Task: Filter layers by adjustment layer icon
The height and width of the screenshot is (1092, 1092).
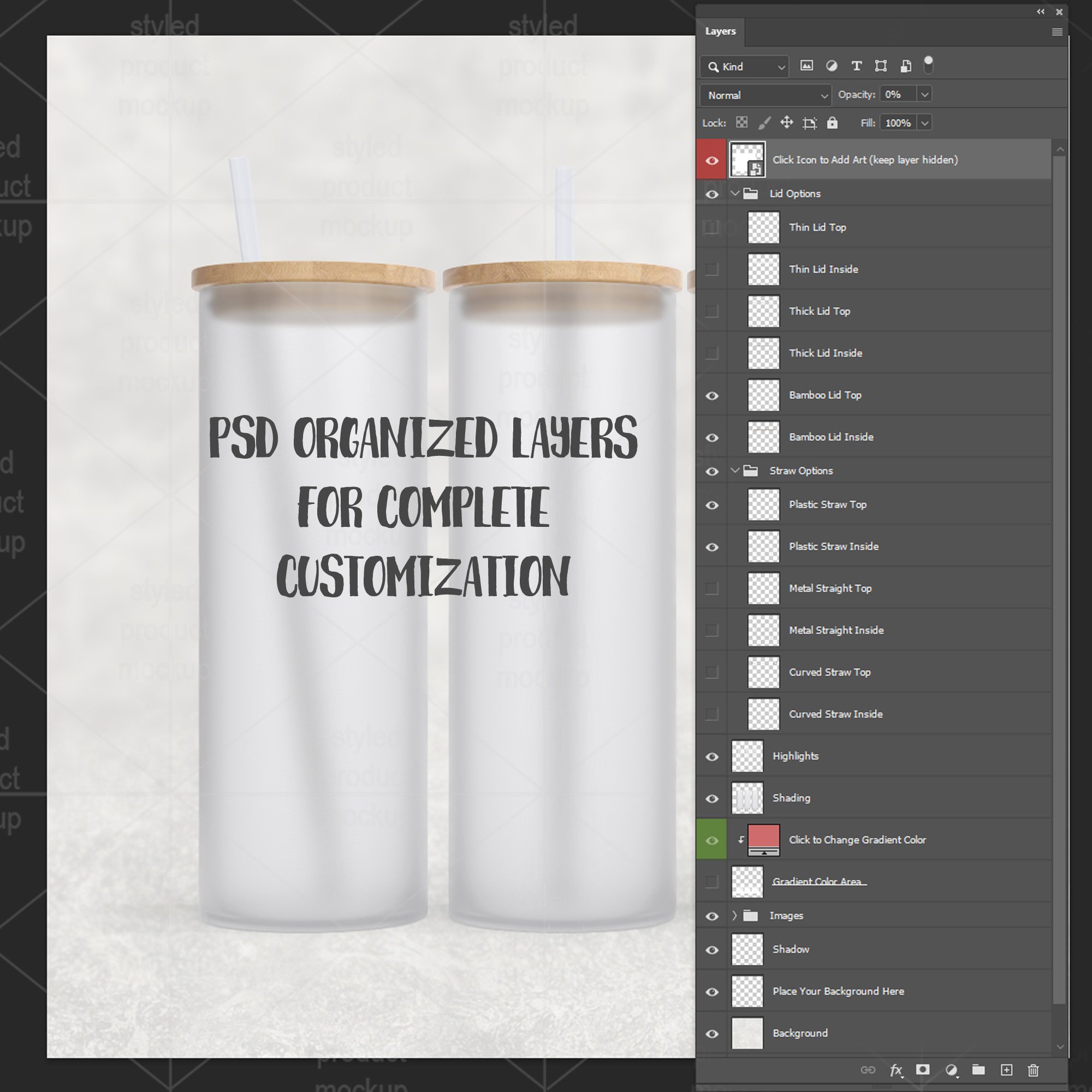Action: [x=832, y=66]
